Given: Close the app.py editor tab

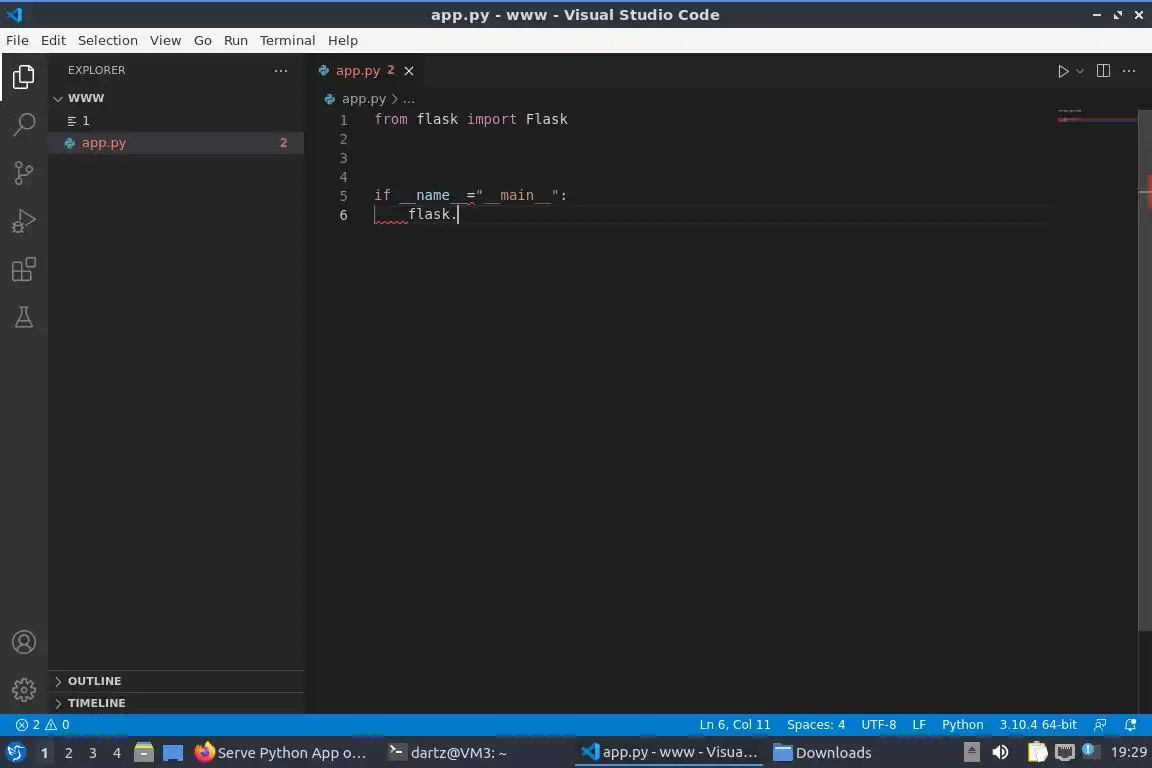Looking at the screenshot, I should [x=408, y=71].
